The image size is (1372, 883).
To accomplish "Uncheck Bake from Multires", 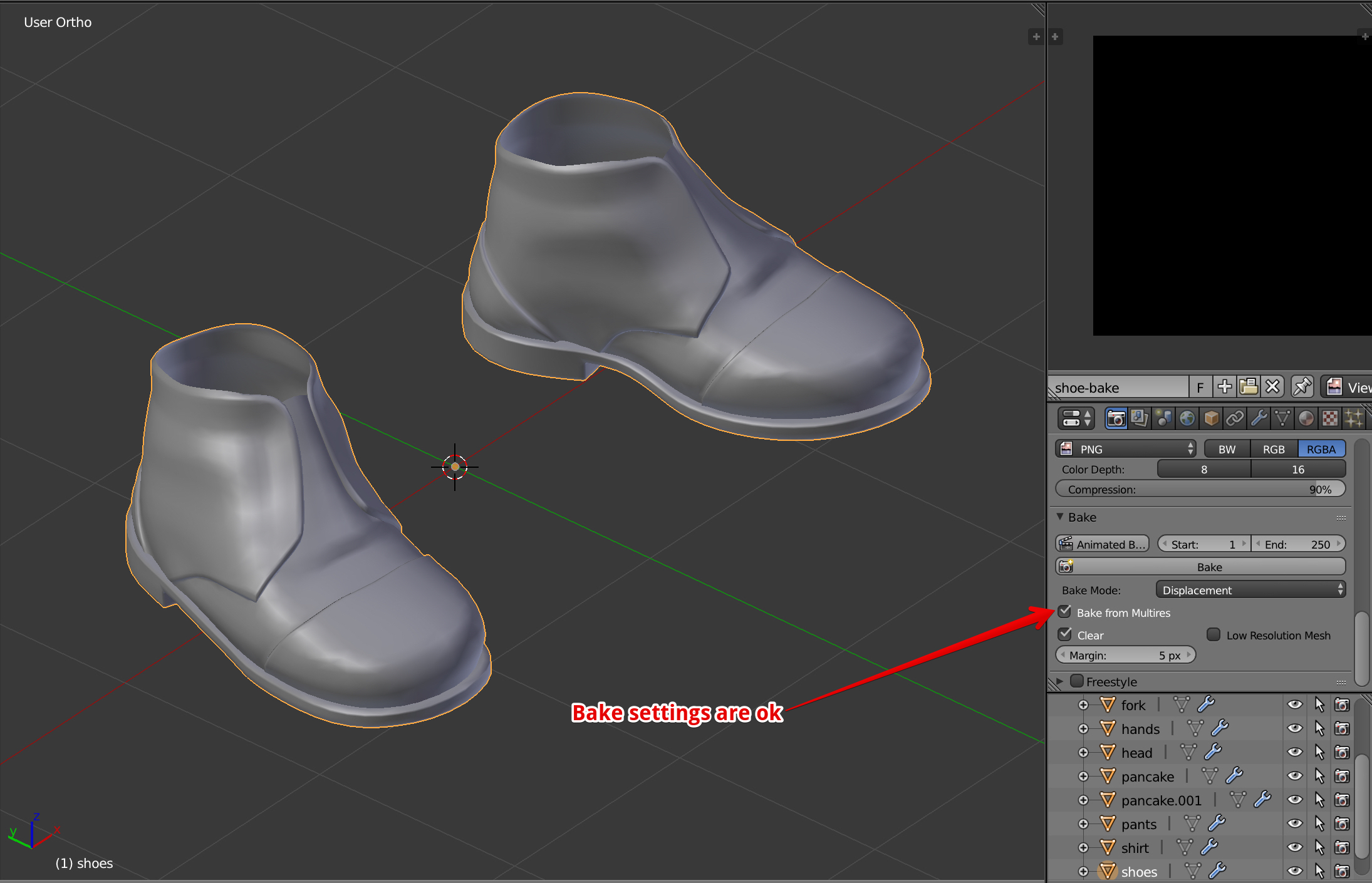I will pyautogui.click(x=1065, y=612).
